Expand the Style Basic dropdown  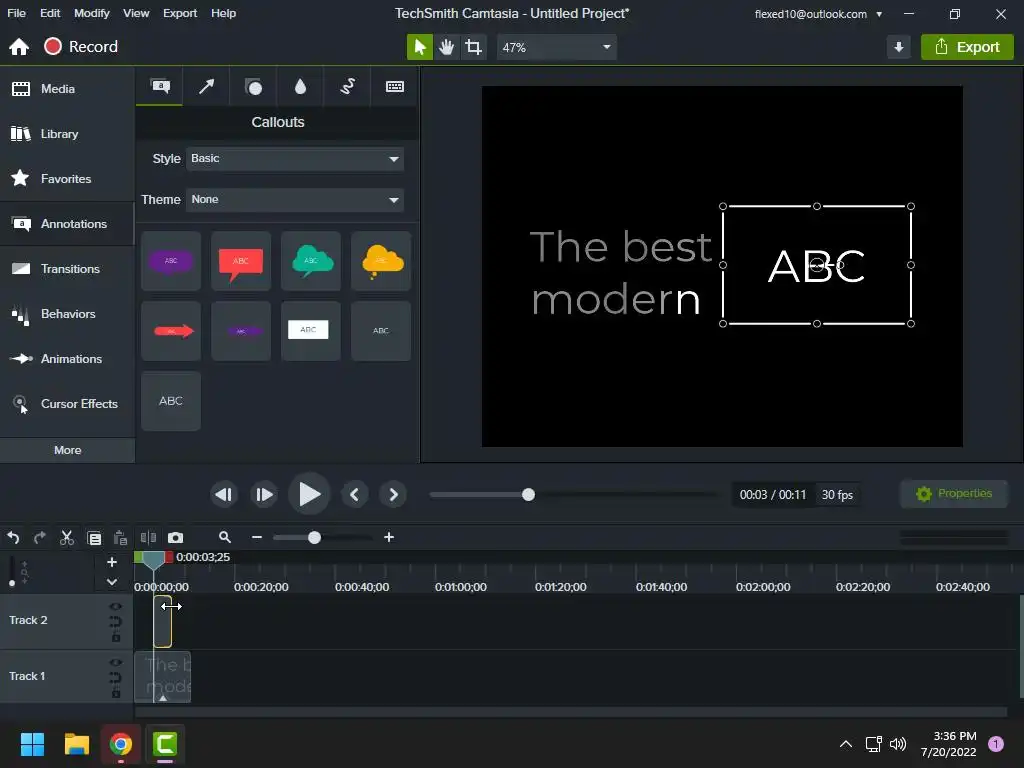pos(295,159)
